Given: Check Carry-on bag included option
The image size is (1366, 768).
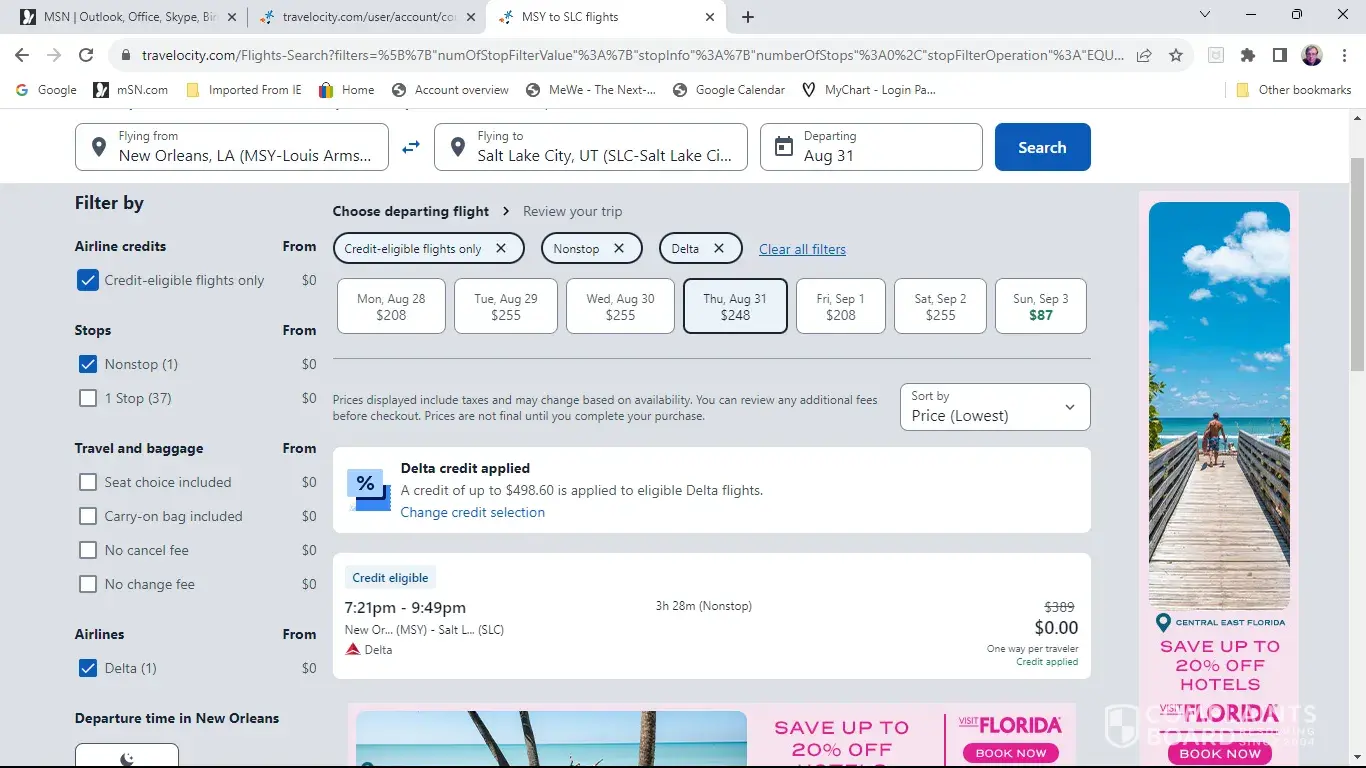Looking at the screenshot, I should [88, 516].
